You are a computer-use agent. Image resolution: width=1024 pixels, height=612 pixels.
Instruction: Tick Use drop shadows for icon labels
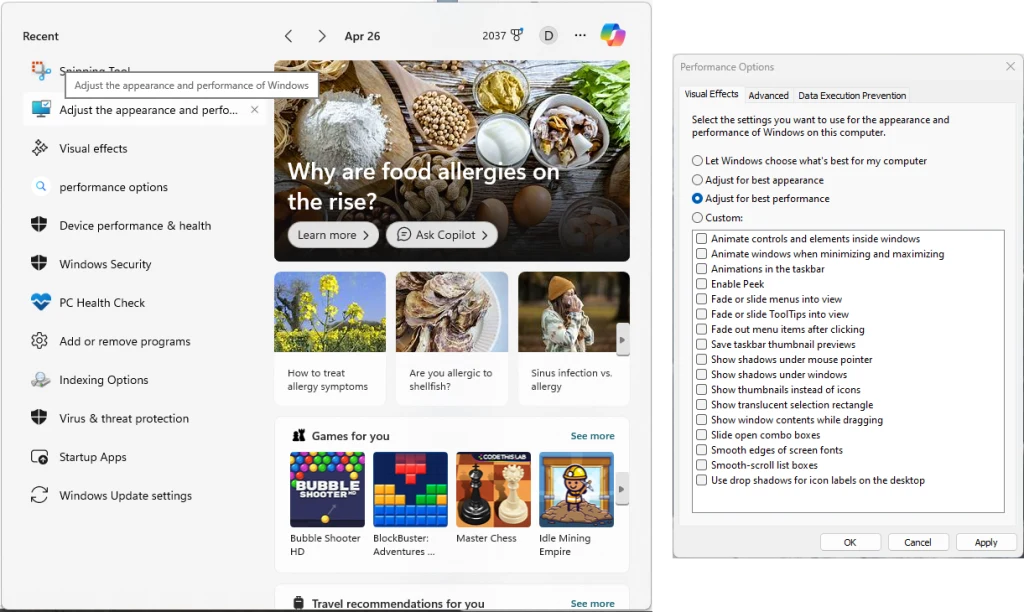point(701,480)
